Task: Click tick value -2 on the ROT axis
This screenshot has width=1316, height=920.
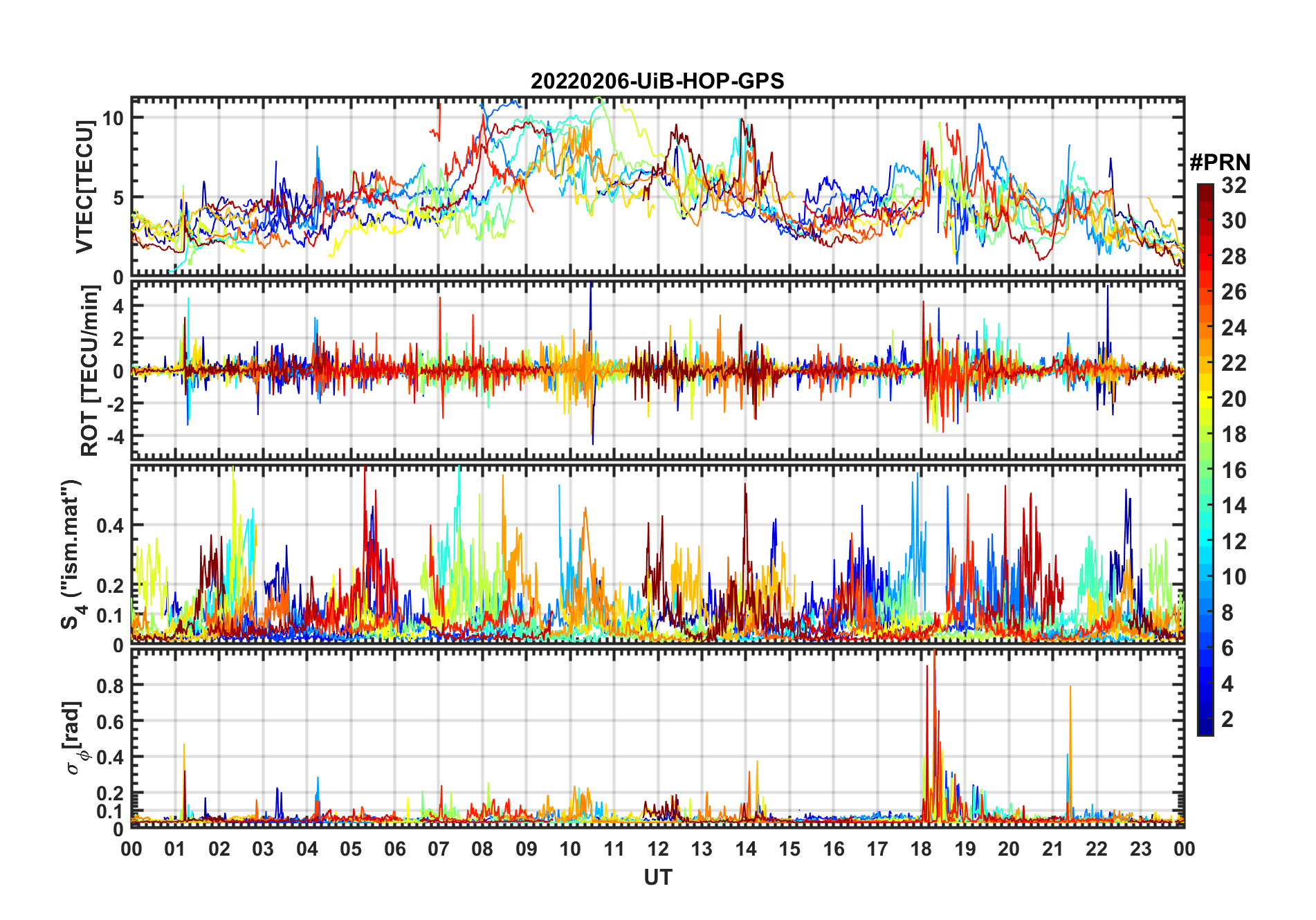Action: (114, 404)
